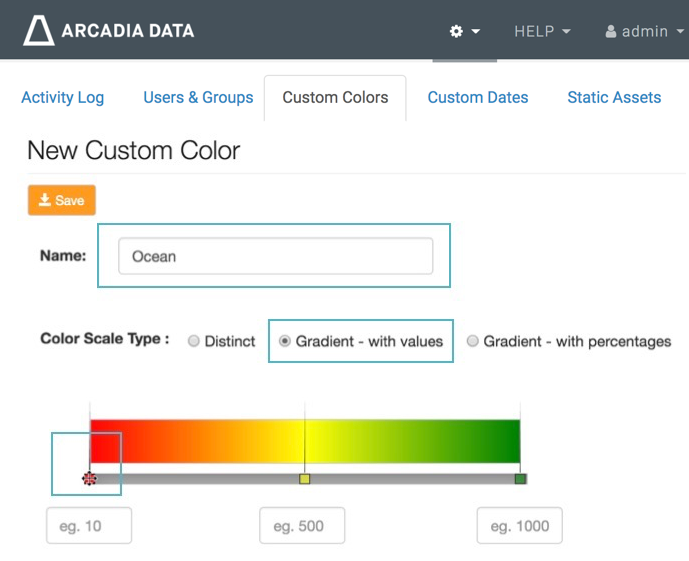Viewport: 689px width, 561px height.
Task: Switch to the Activity Log tab
Action: click(x=62, y=97)
